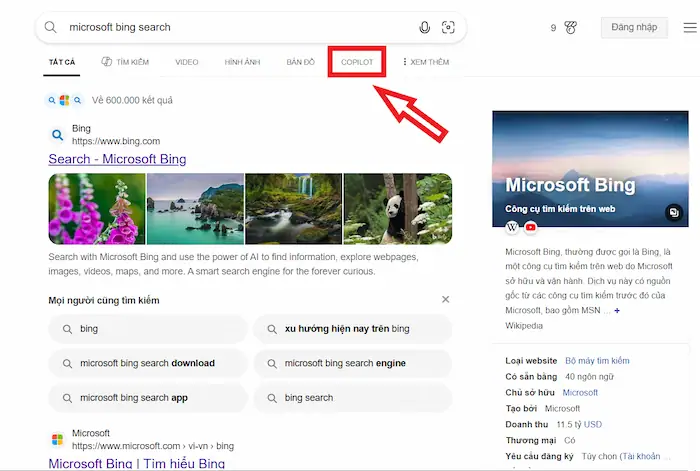
Task: Open 'Microsoft Bing | Tìm hiểu Bing' link
Action: coord(137,464)
